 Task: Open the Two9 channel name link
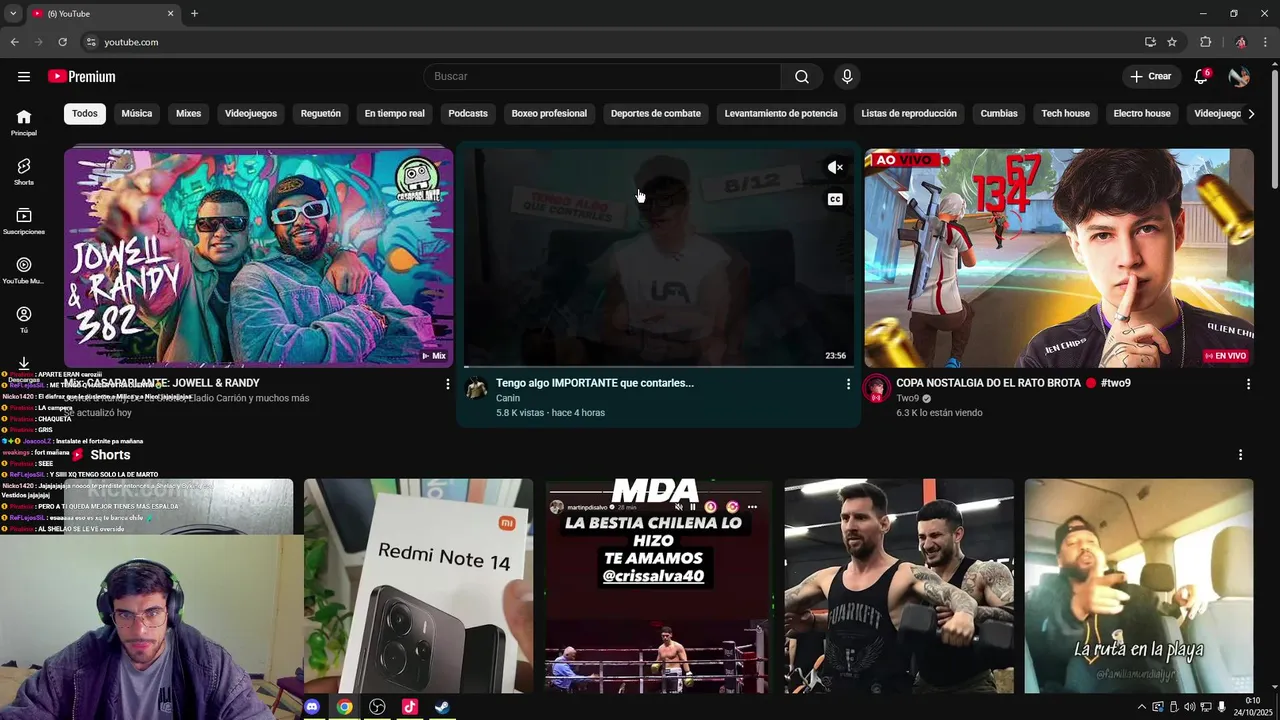[907, 398]
